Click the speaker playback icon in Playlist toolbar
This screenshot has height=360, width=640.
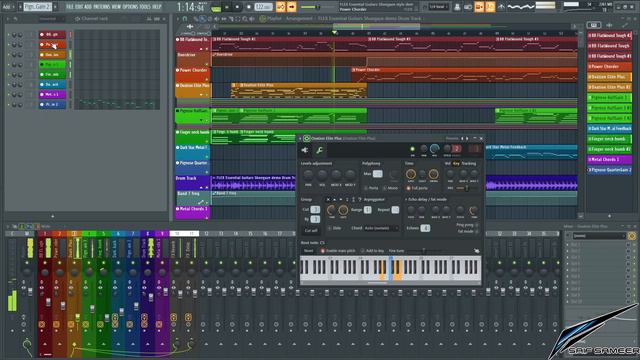point(252,19)
